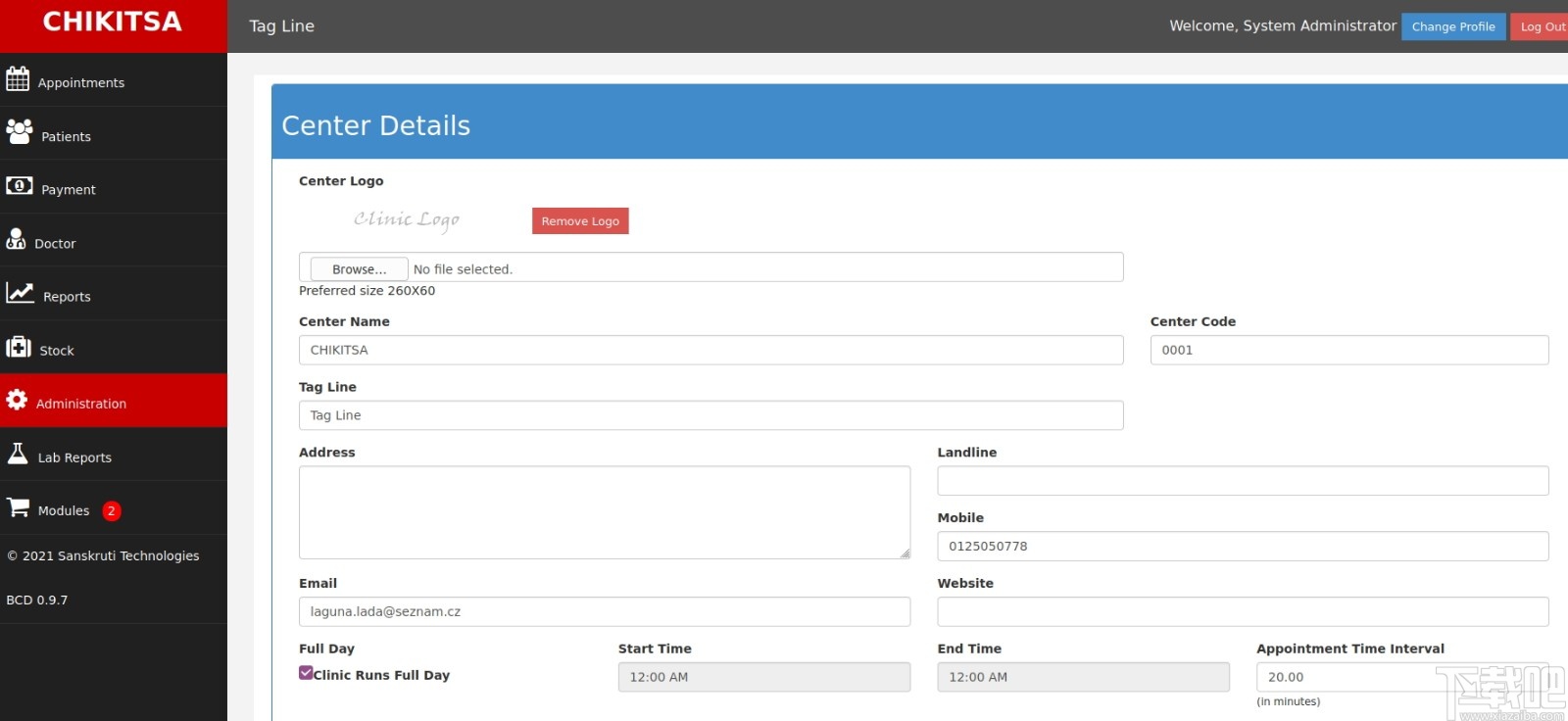
Task: Click the Sanskruti Technologies copyright text
Action: click(x=103, y=555)
